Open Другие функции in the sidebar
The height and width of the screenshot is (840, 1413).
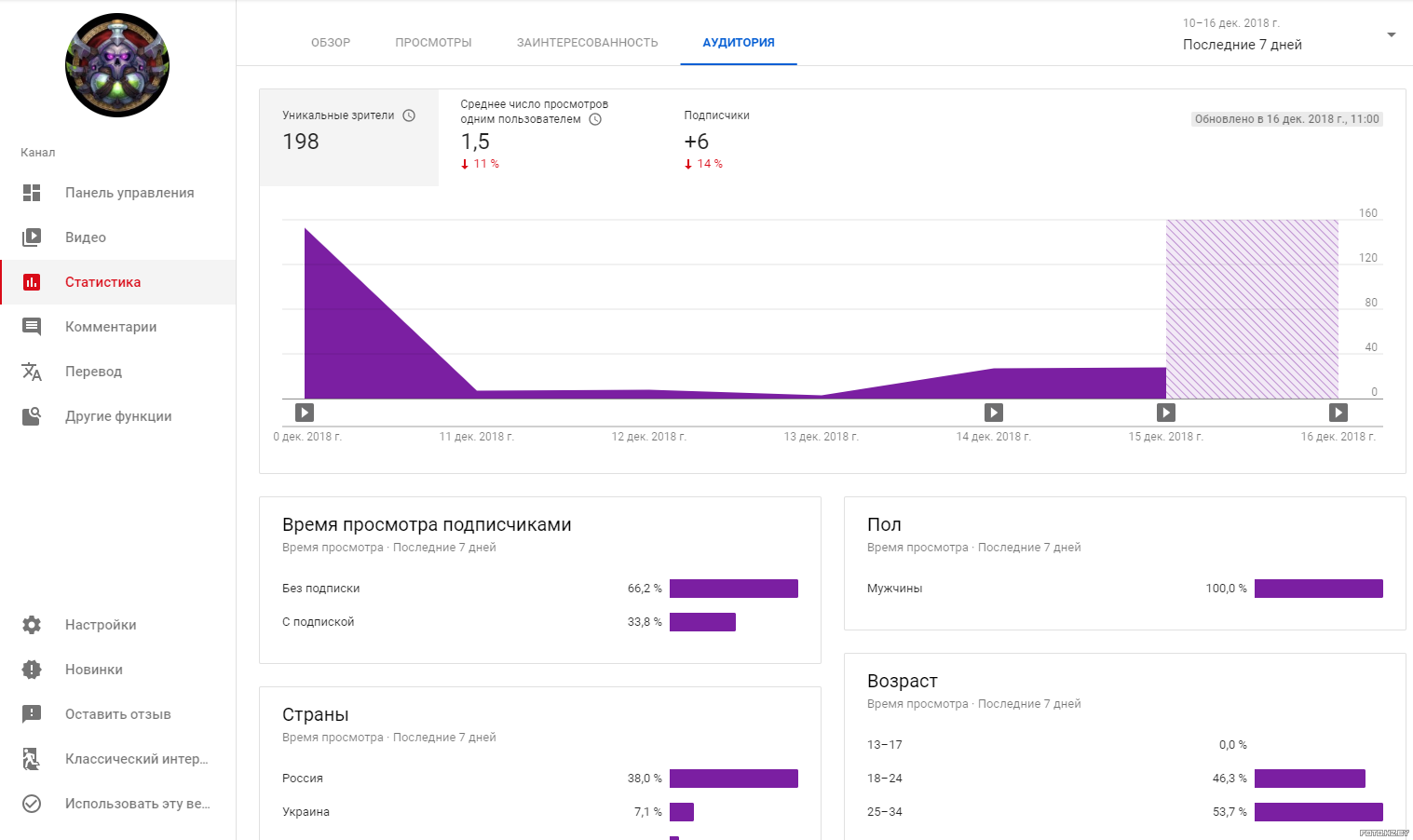coord(117,416)
